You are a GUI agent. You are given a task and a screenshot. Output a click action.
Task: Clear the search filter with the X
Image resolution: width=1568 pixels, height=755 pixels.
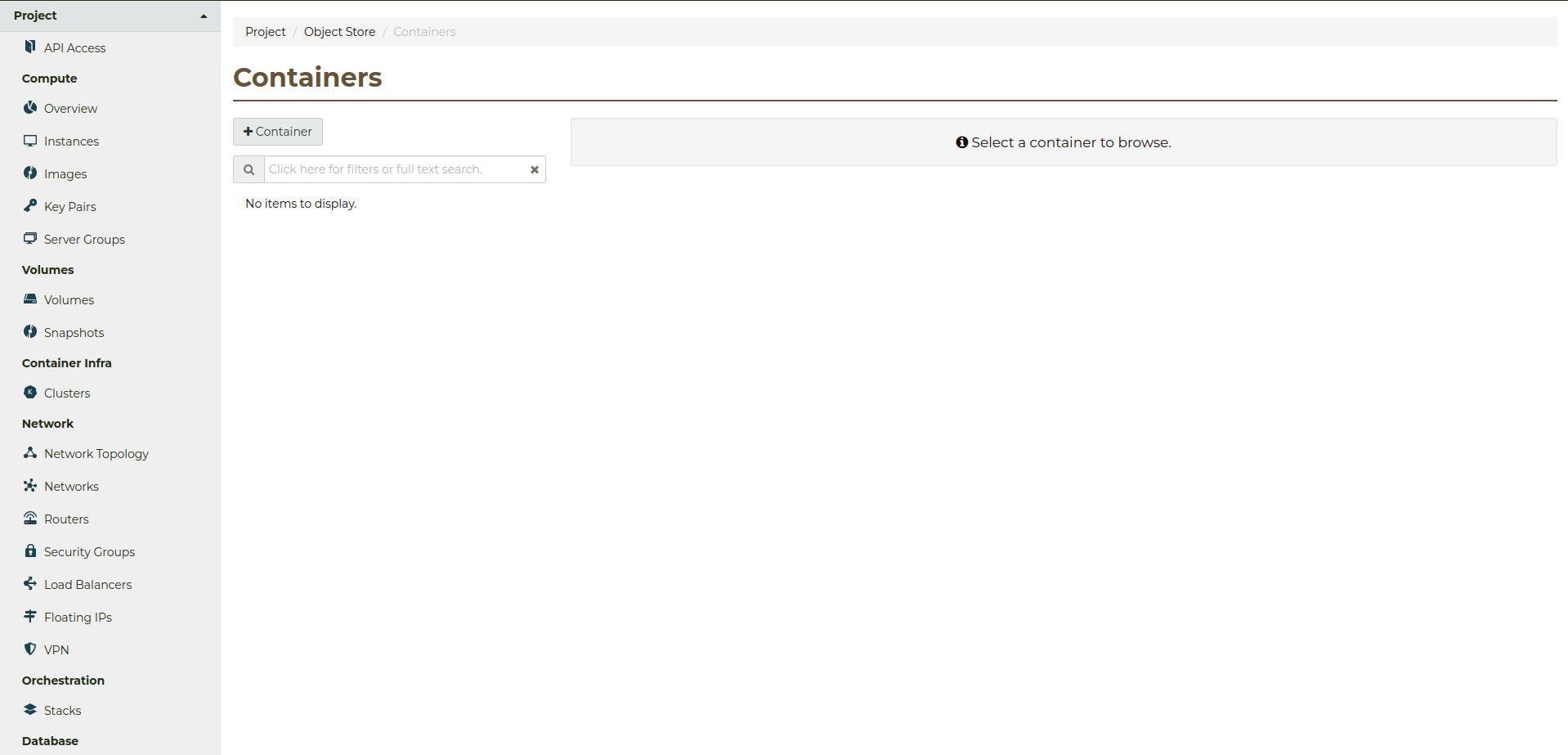click(535, 169)
